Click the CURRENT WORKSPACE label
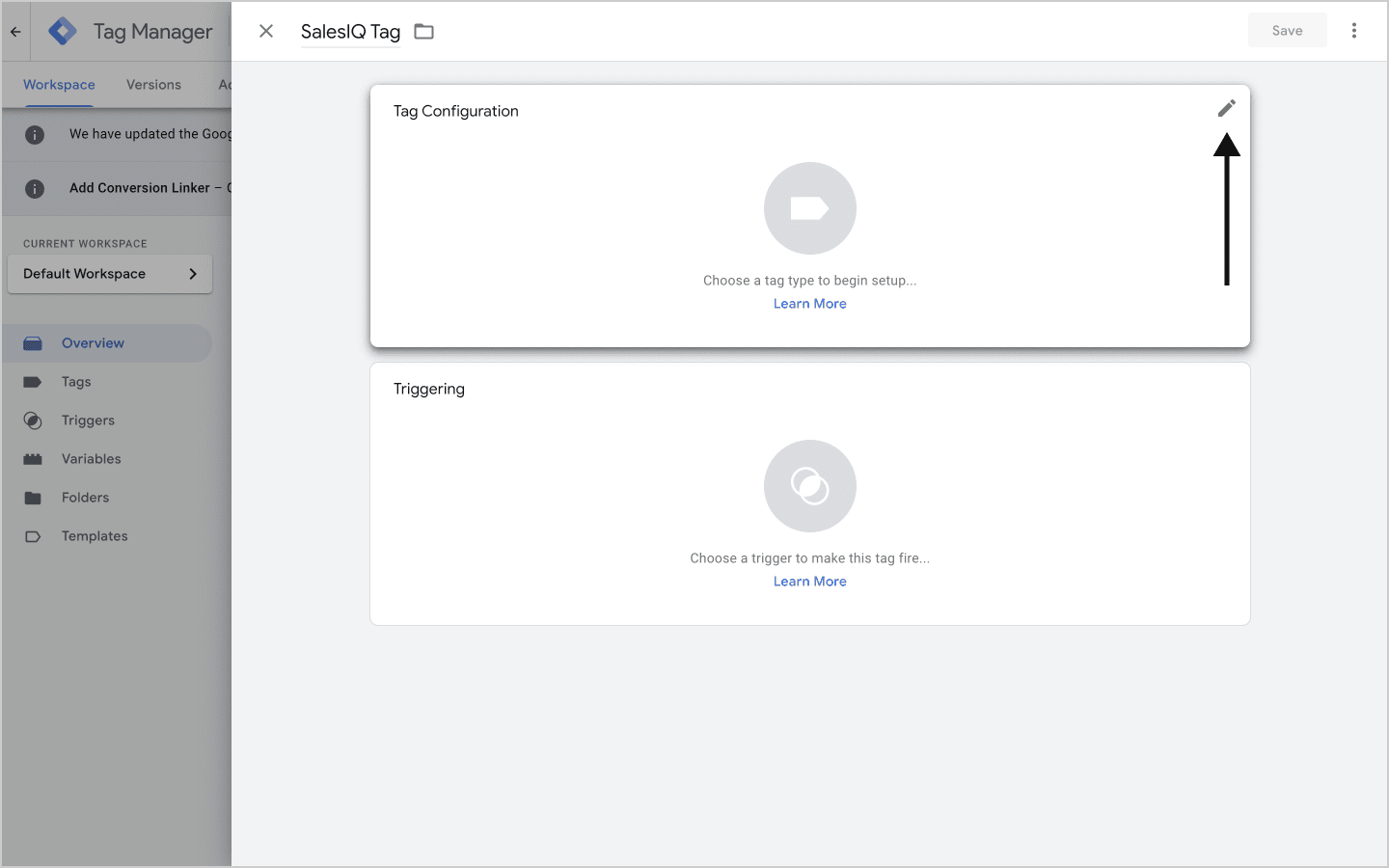Viewport: 1389px width, 868px height. pos(85,244)
